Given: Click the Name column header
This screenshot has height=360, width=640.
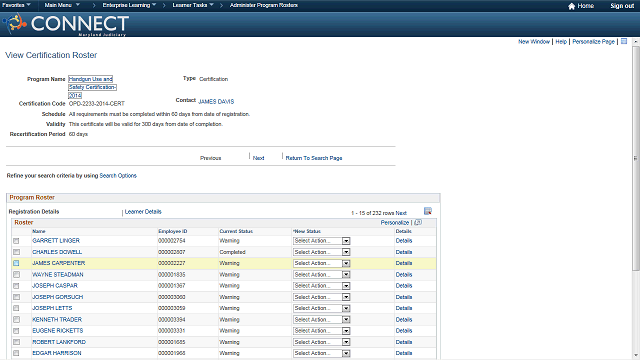Looking at the screenshot, I should click(39, 231).
